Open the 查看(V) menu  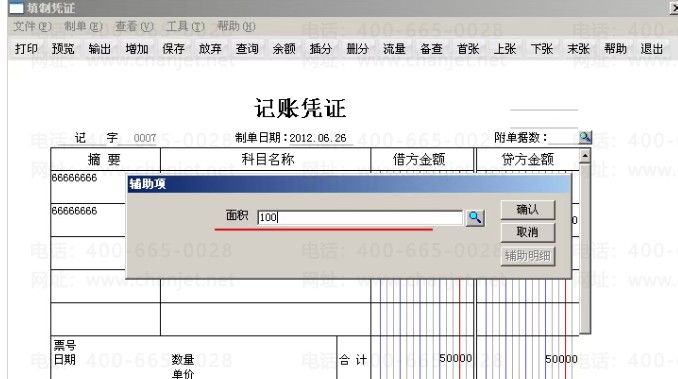click(x=134, y=27)
